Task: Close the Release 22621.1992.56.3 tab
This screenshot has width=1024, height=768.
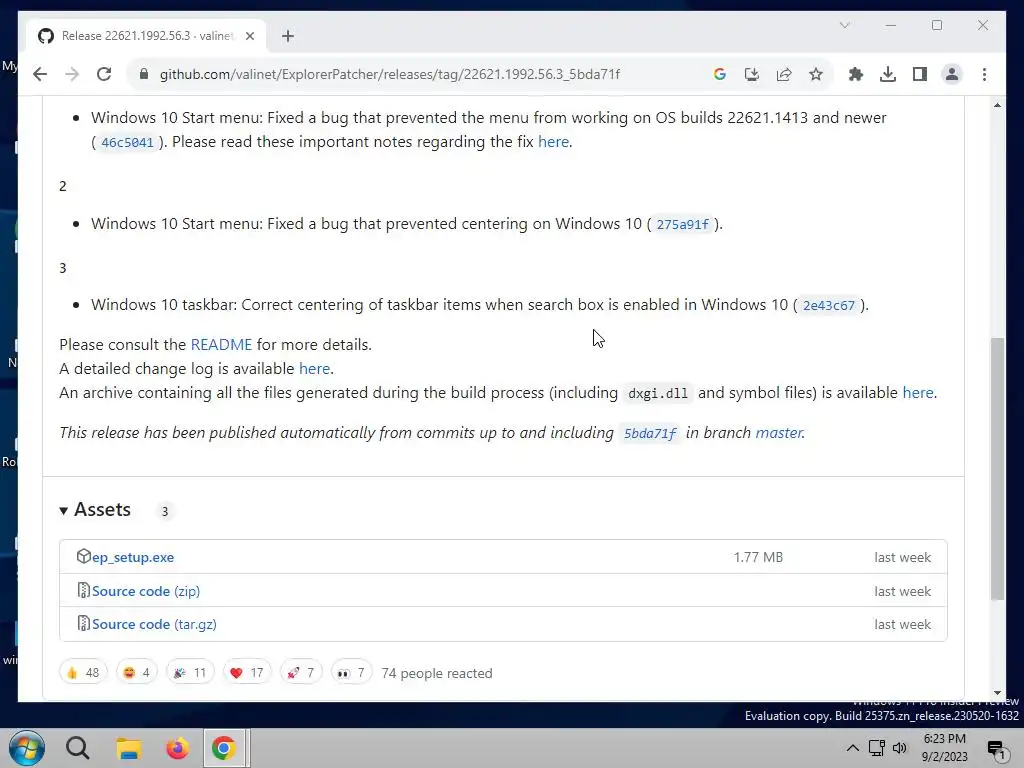Action: [249, 36]
